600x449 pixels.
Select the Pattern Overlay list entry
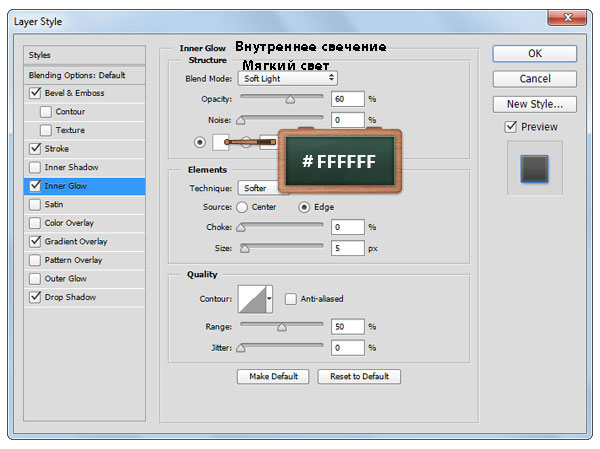(84, 260)
